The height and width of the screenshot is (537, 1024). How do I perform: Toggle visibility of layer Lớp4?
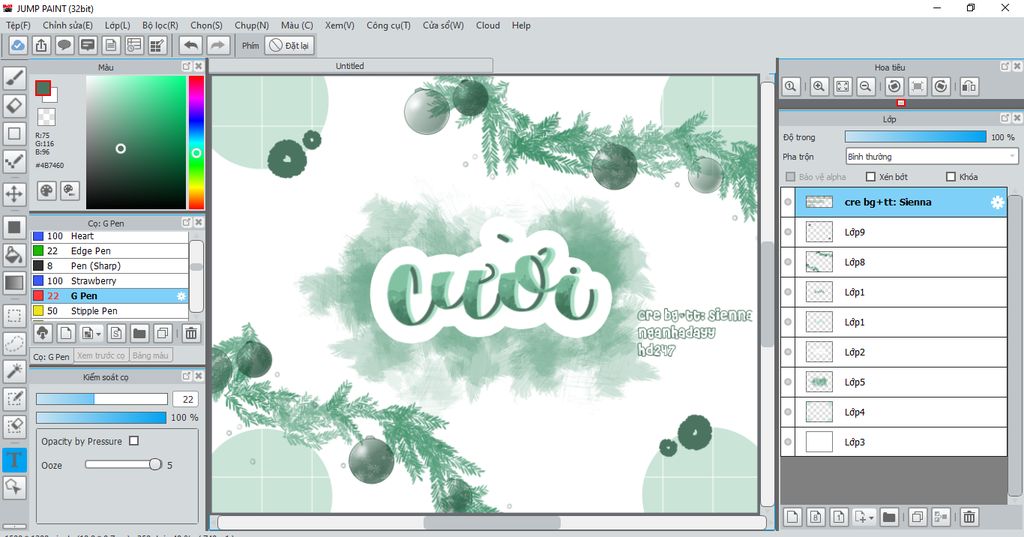pos(788,412)
